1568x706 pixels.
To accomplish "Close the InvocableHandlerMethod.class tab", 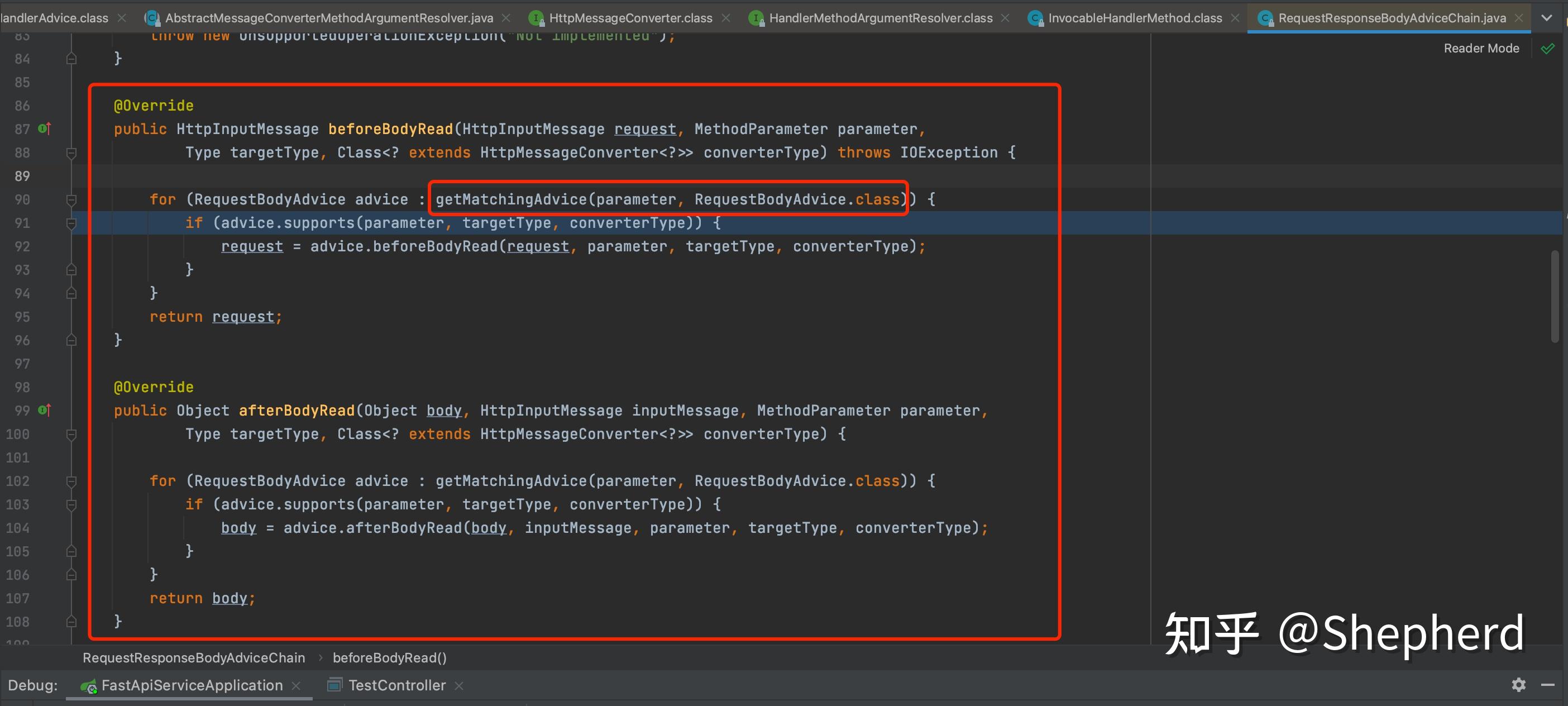I will point(1235,18).
